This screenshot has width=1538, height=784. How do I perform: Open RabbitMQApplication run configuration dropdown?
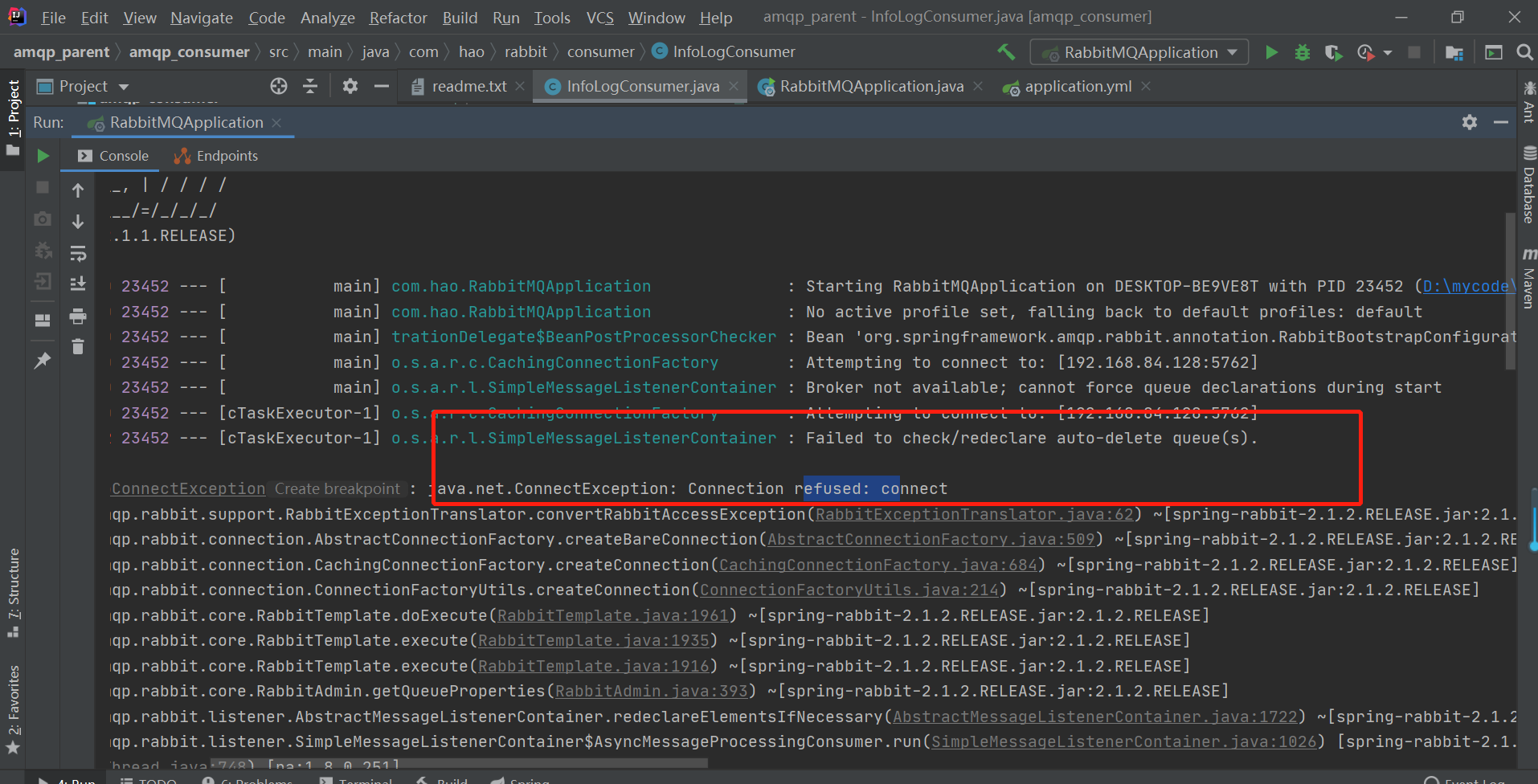click(x=1139, y=52)
